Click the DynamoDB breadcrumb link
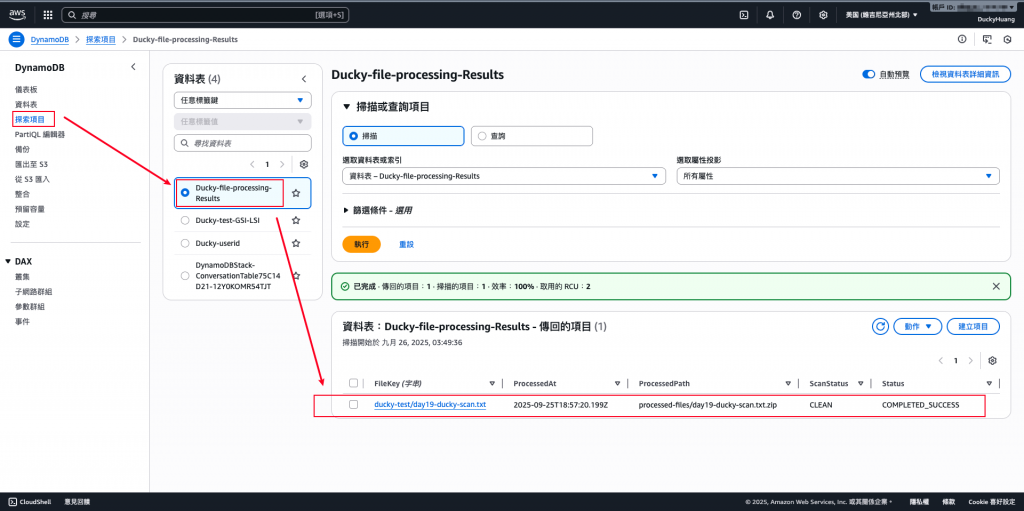1024x511 pixels. pyautogui.click(x=52, y=39)
